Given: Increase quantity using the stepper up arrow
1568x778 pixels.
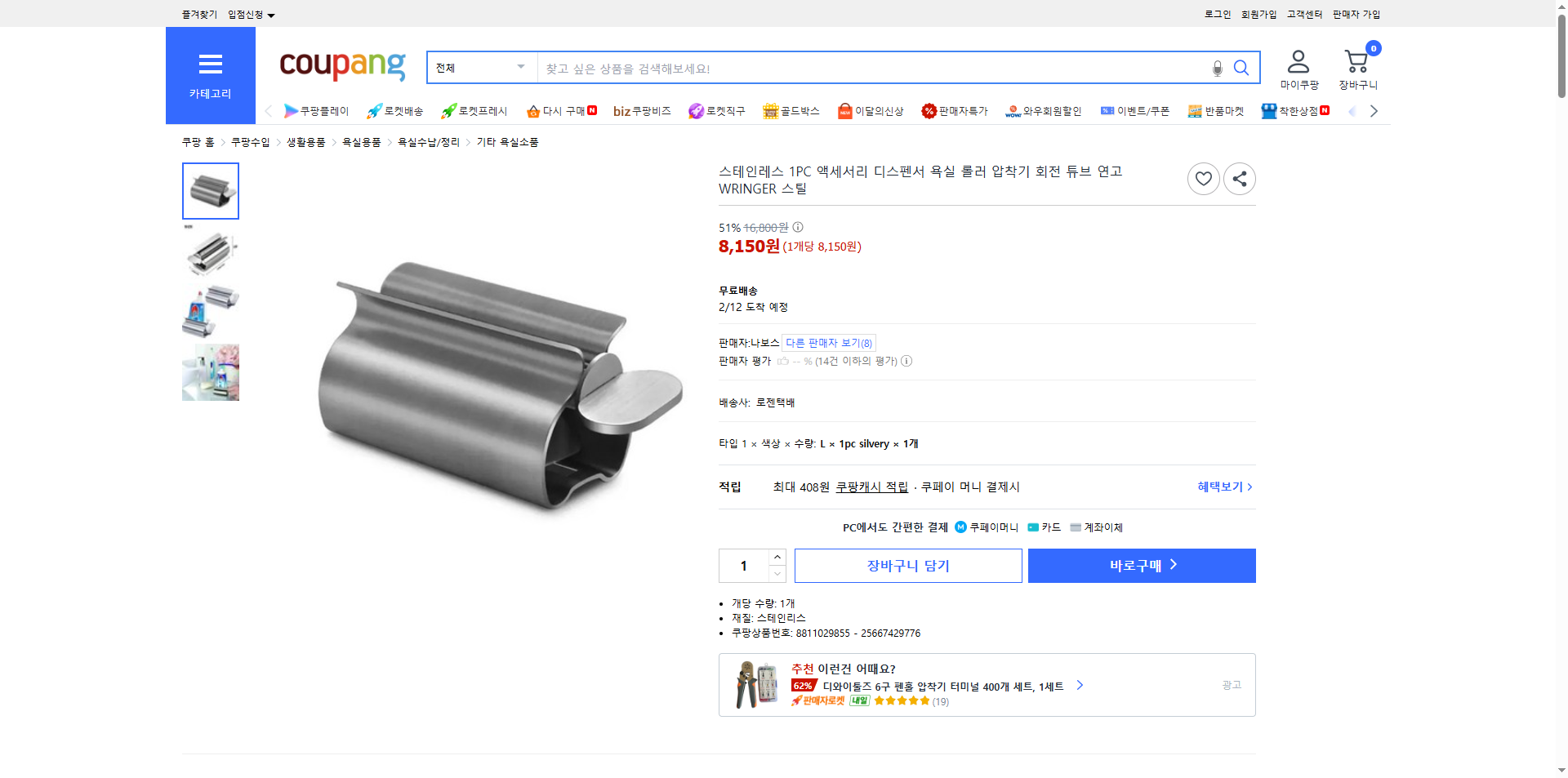Looking at the screenshot, I should [x=777, y=558].
